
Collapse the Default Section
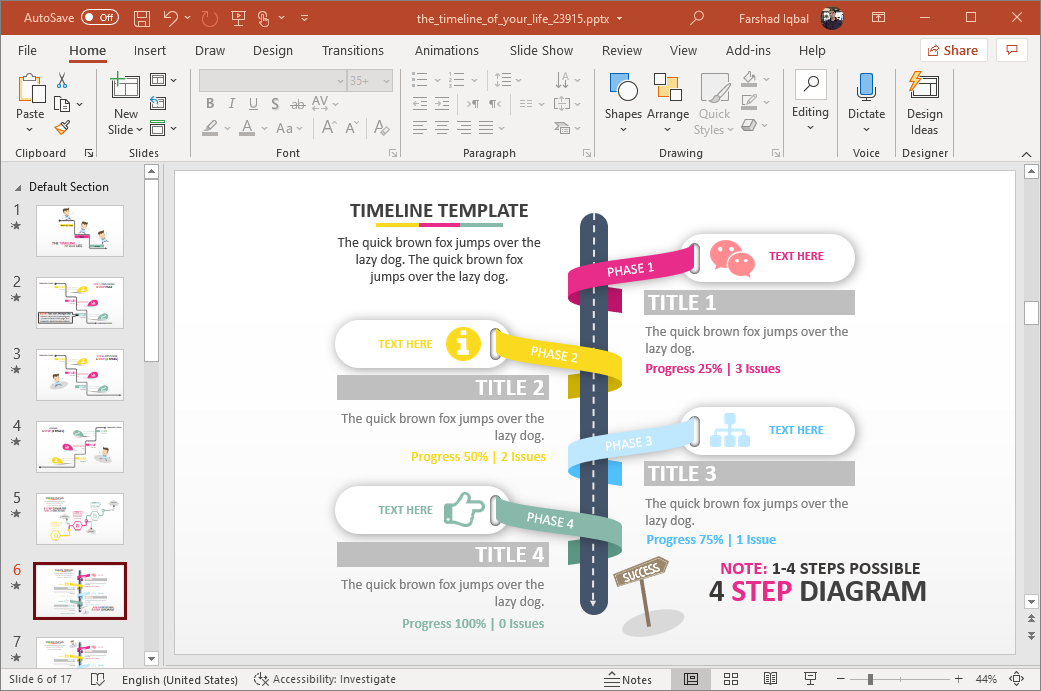(19, 187)
